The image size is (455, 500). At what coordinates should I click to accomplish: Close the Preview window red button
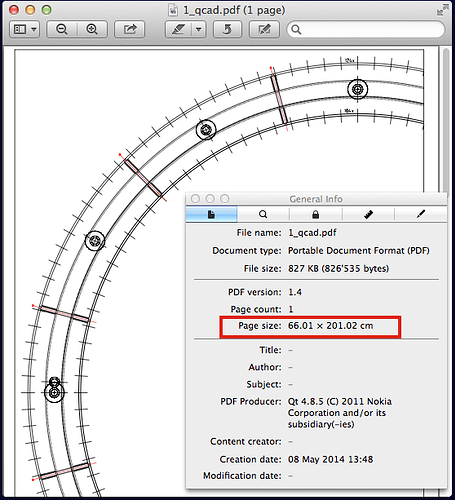tap(14, 10)
